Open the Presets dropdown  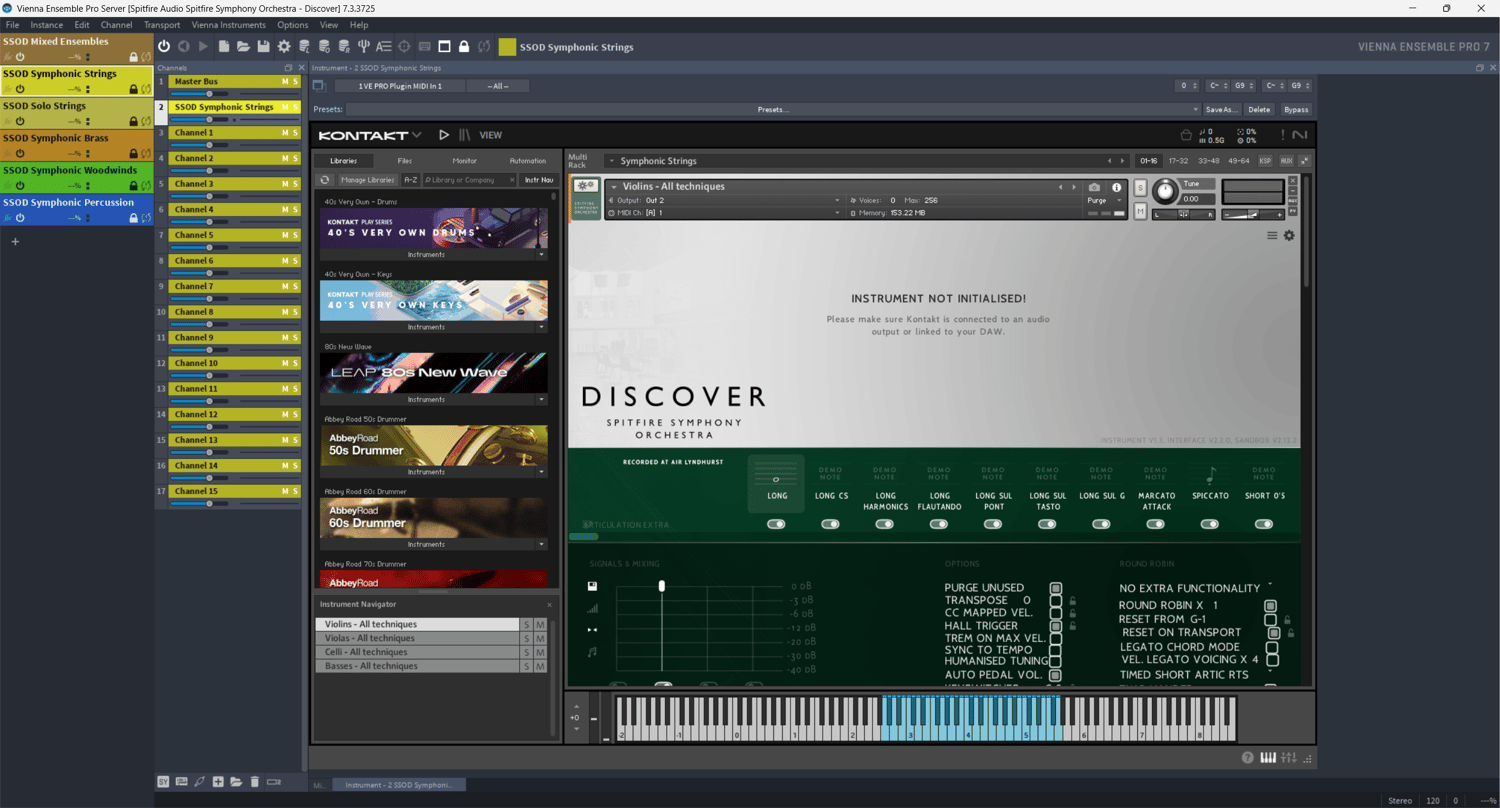[773, 110]
